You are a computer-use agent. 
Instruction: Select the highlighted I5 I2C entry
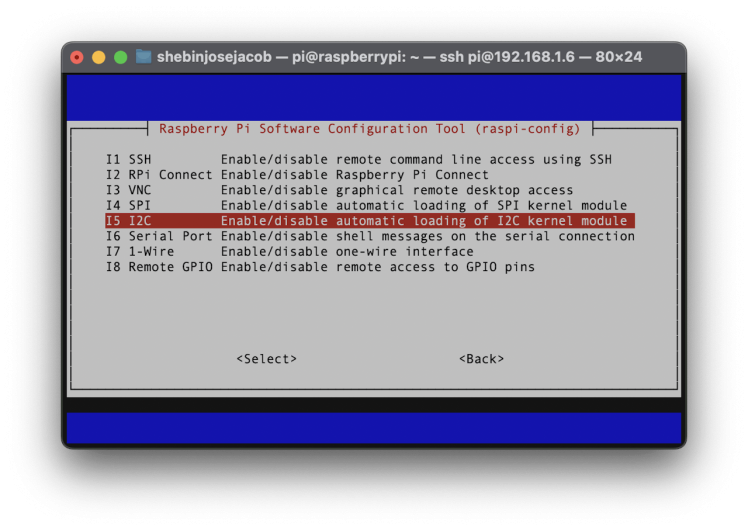[x=370, y=220]
